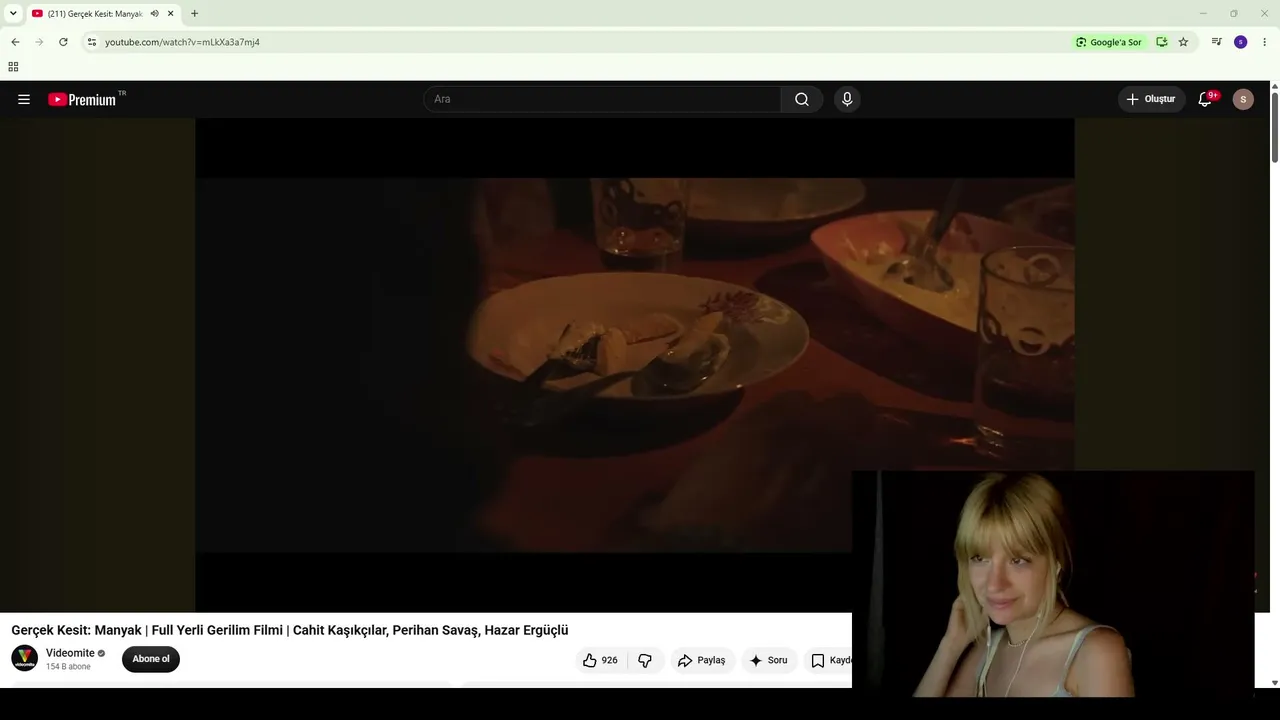The width and height of the screenshot is (1280, 720).
Task: Like the video with 926 likes
Action: 600,660
